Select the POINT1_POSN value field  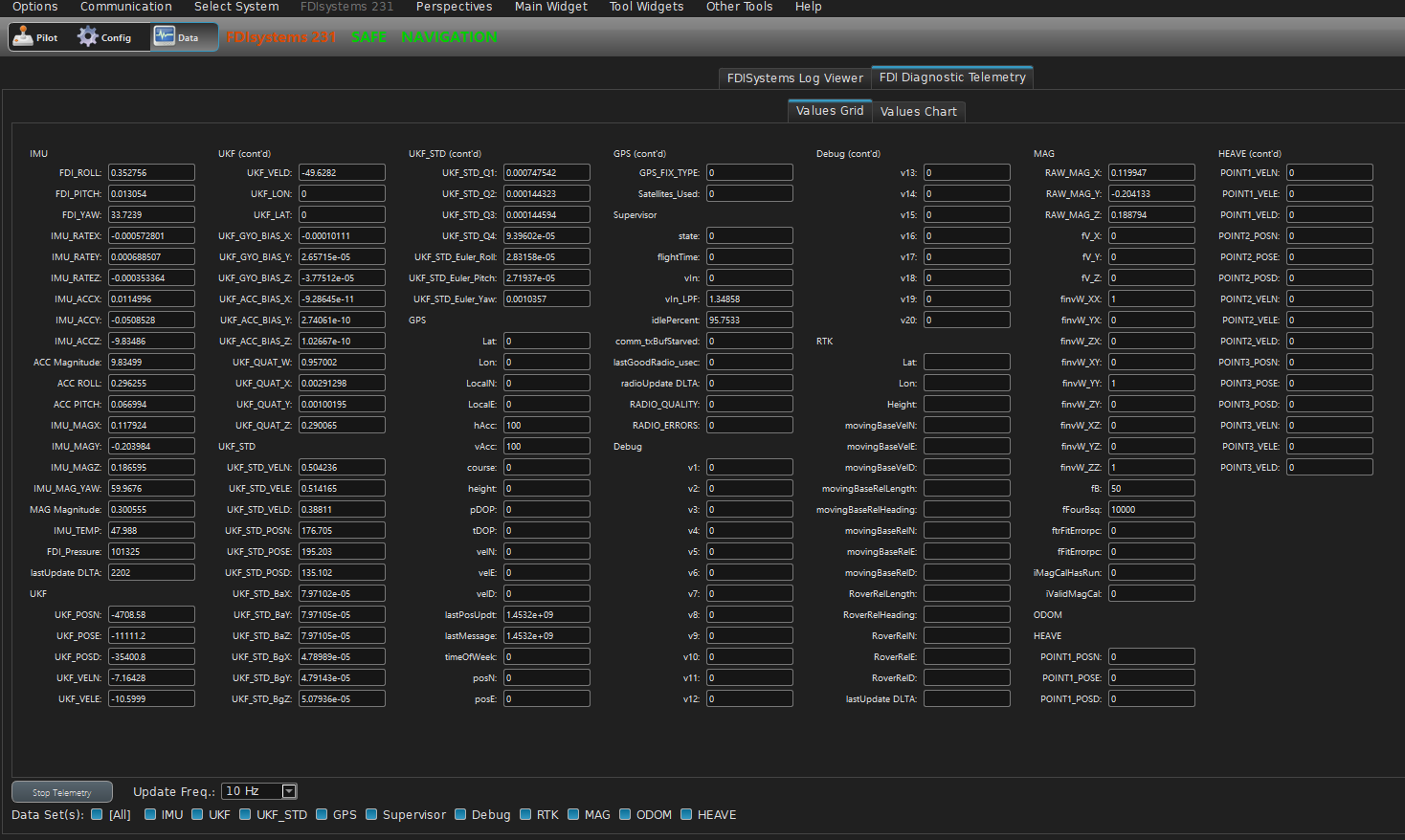pos(1151,657)
